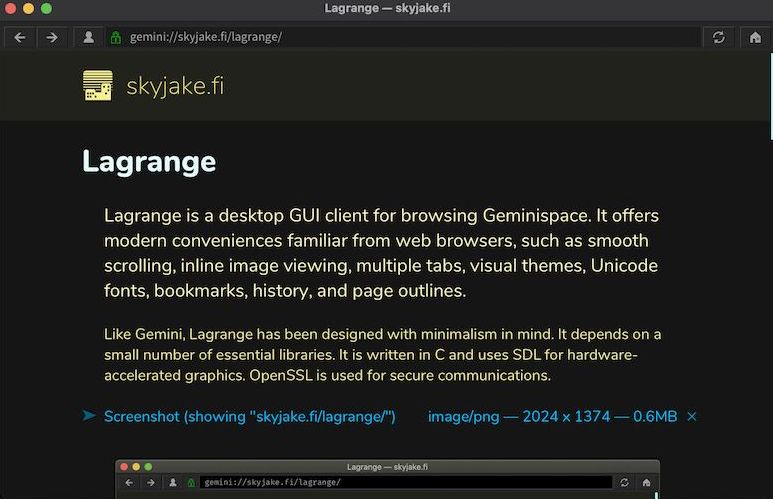Click the gemini://skyjake.fi/lagrange/ address field
Viewport: 773px width, 499px height.
pyautogui.click(x=403, y=37)
